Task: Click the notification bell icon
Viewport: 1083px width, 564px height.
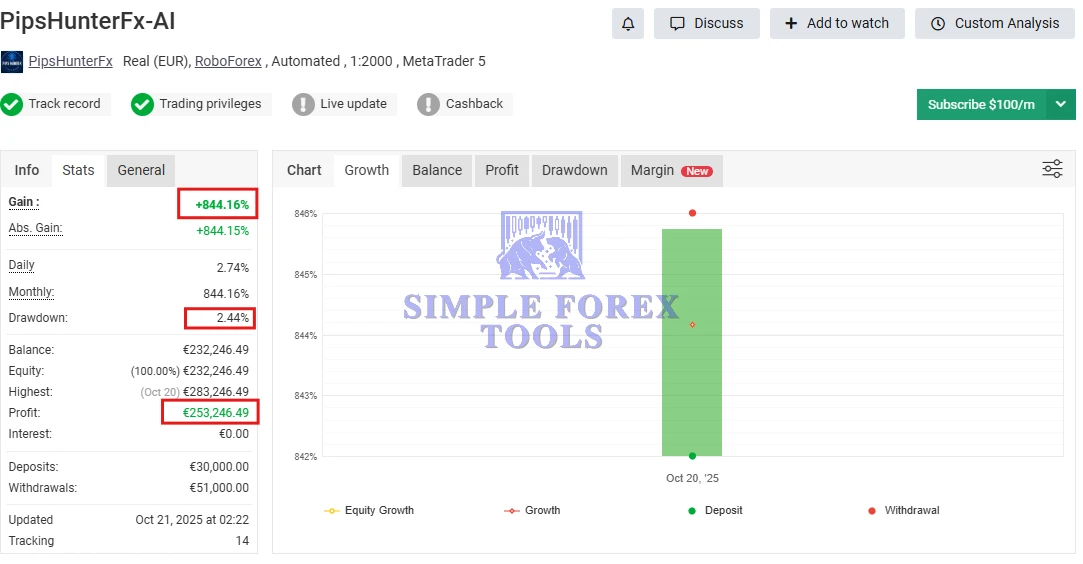Action: click(x=628, y=24)
